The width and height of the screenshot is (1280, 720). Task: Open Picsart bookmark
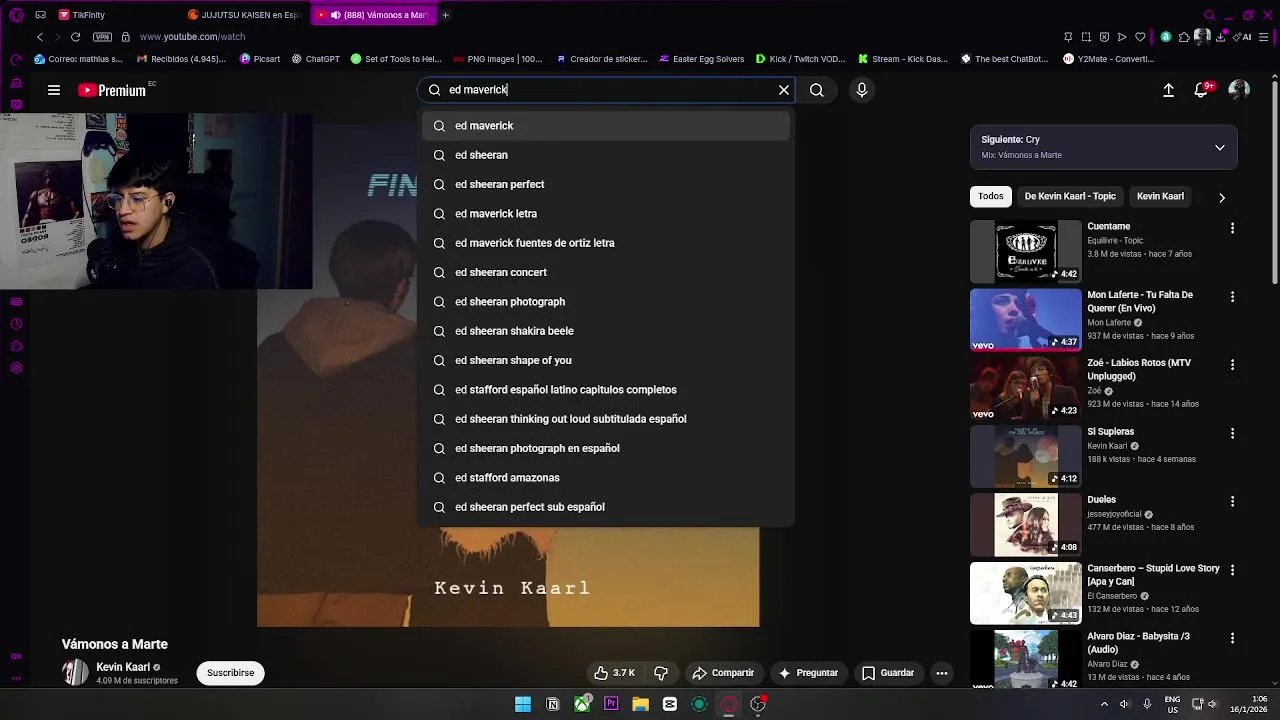click(x=260, y=59)
